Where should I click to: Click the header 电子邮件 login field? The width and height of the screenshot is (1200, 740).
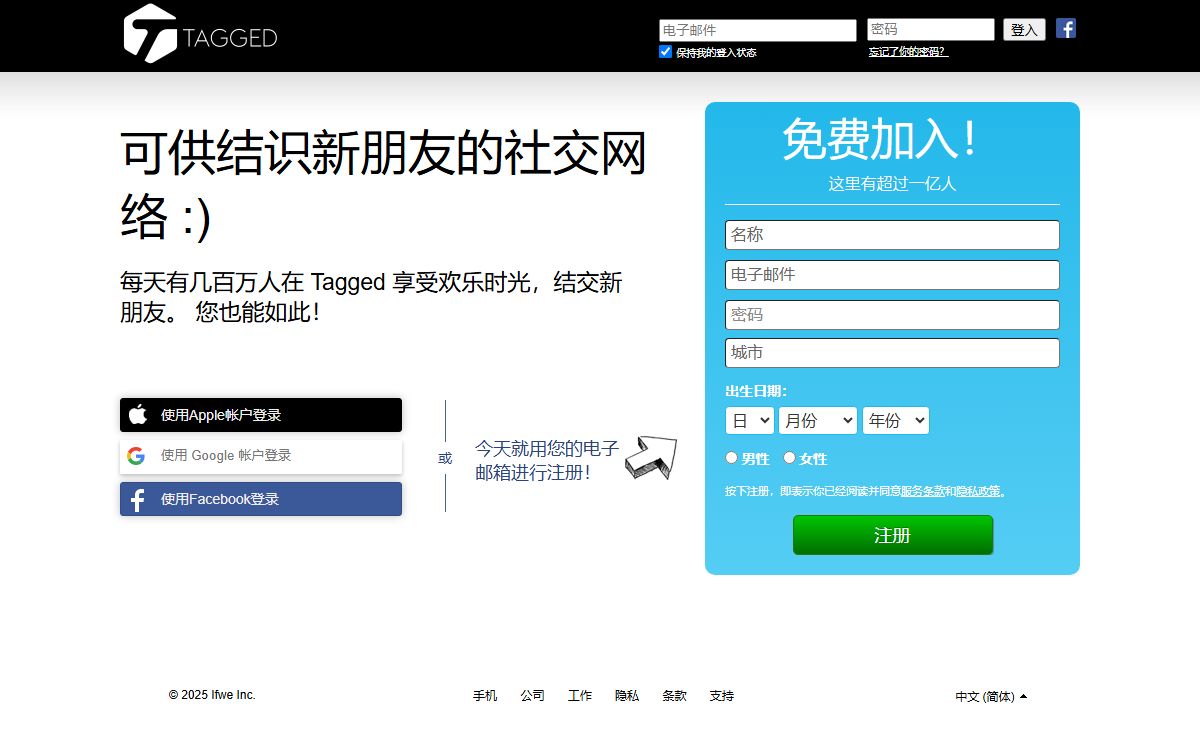758,30
